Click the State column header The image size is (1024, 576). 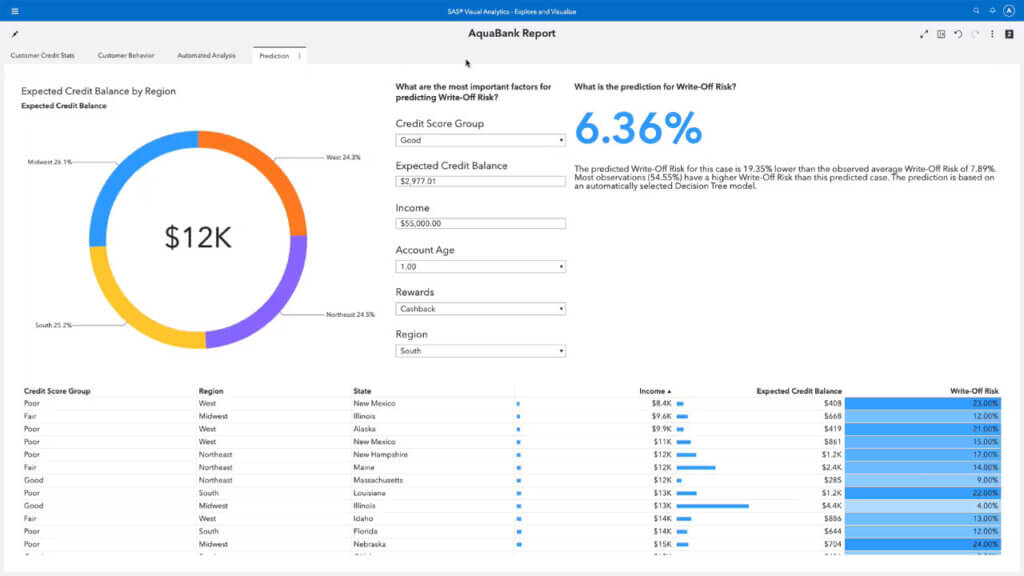click(362, 391)
